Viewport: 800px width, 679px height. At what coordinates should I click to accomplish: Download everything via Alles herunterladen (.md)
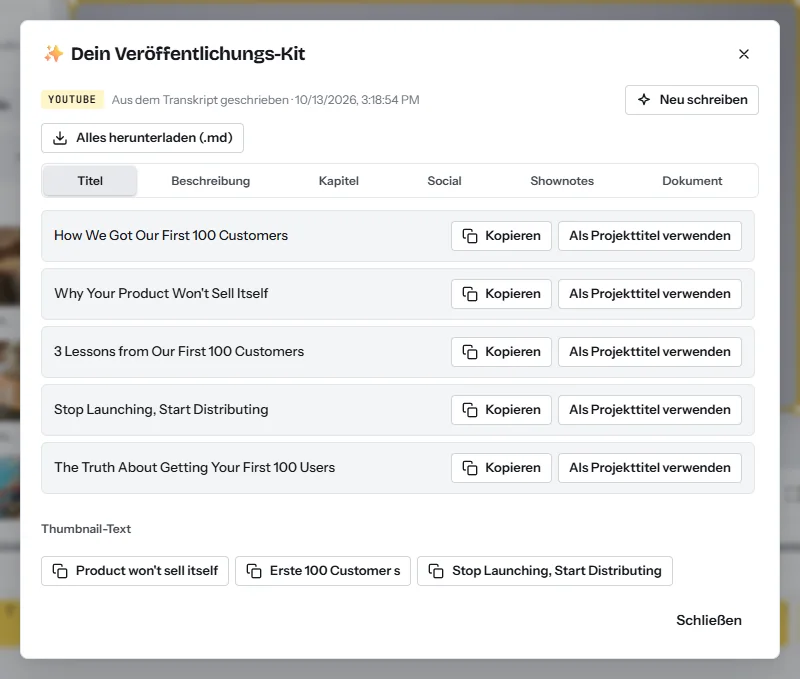(x=142, y=138)
